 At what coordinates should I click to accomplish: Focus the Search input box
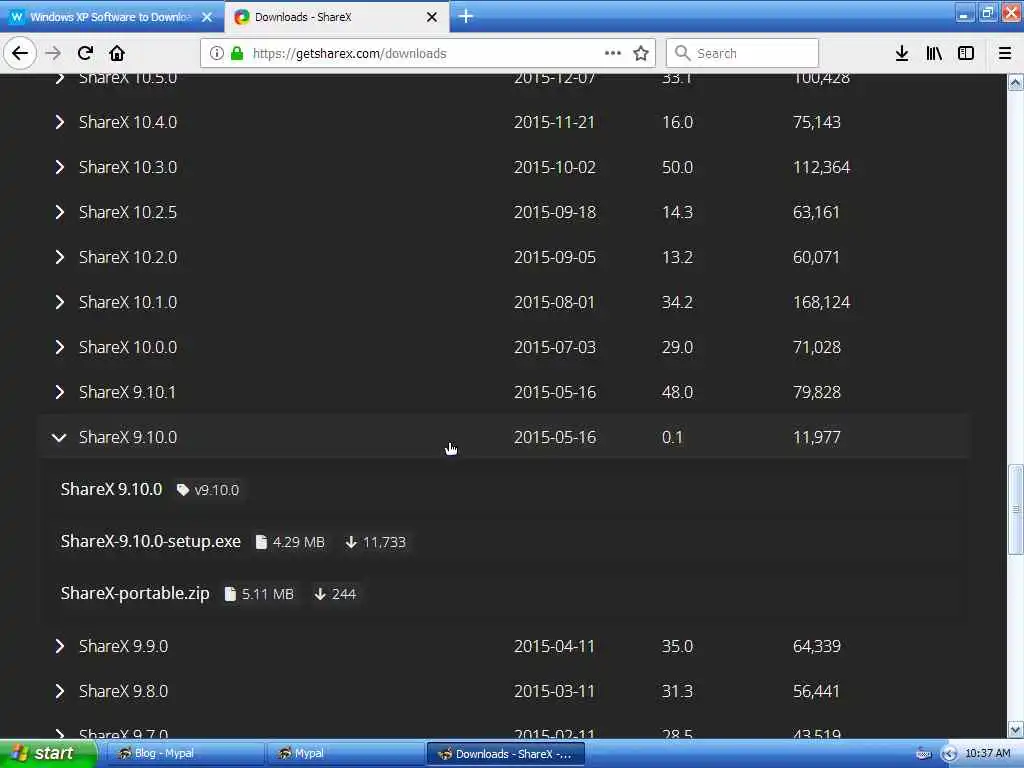(x=743, y=54)
